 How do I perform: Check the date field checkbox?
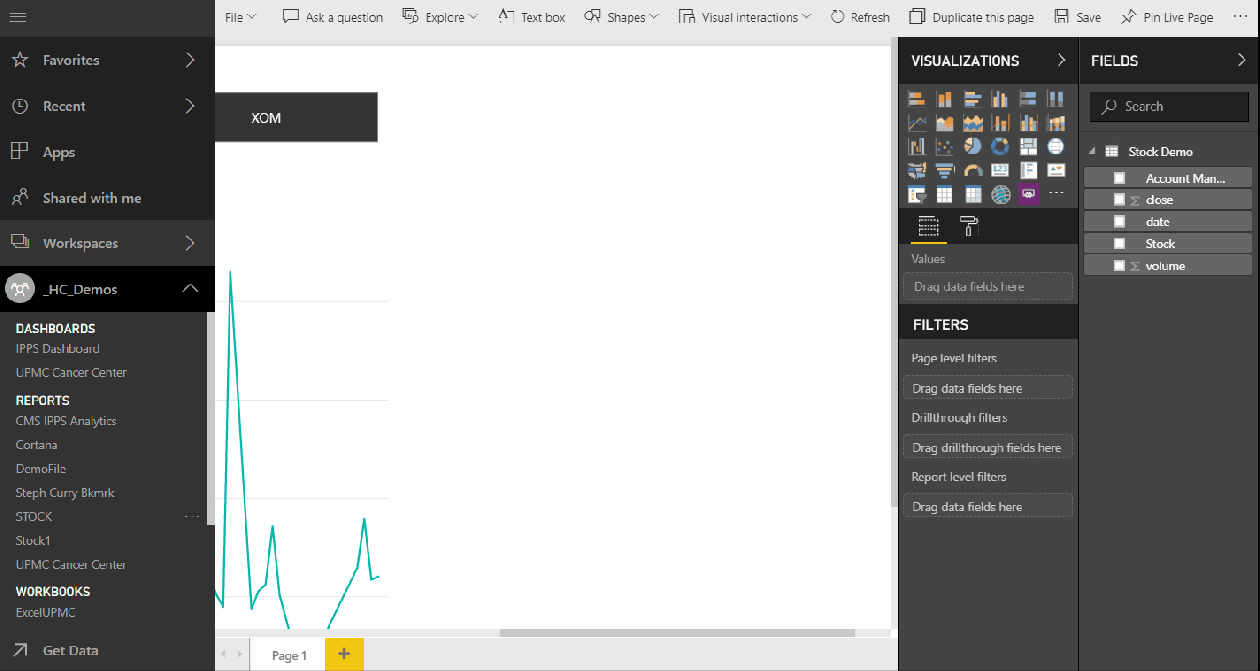tap(1120, 222)
